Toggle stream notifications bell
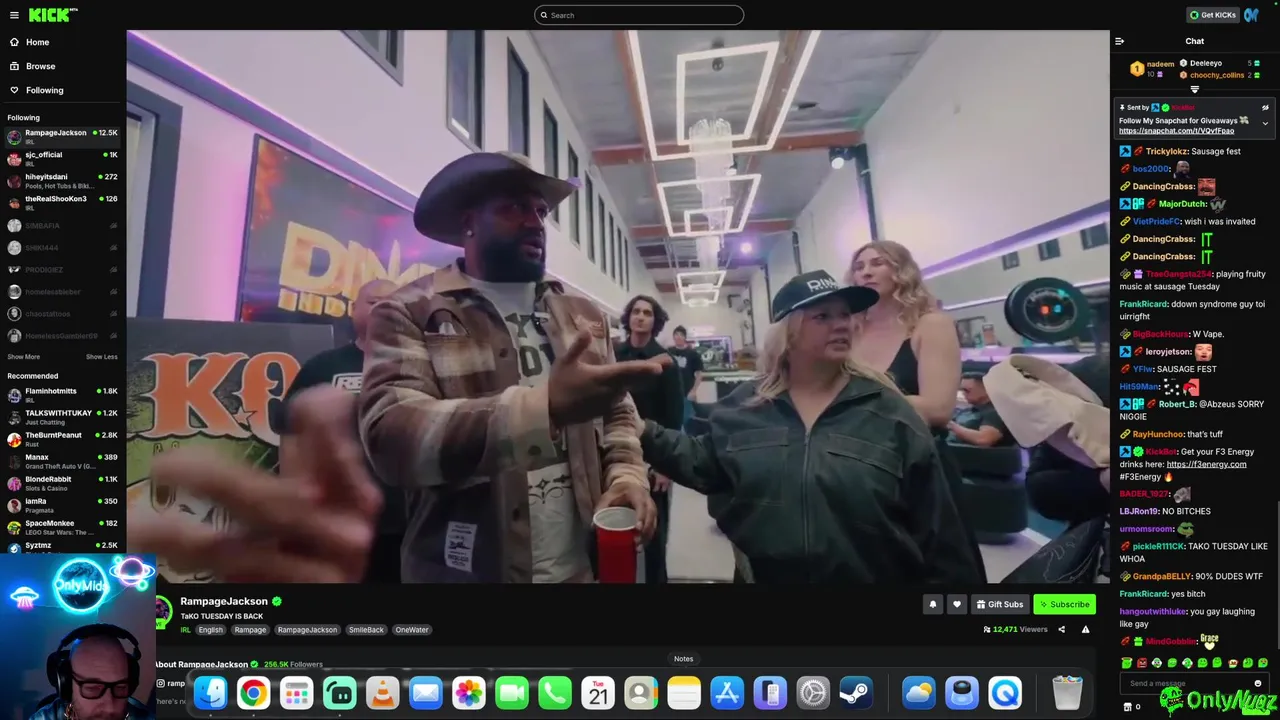Viewport: 1280px width, 720px height. tap(932, 604)
